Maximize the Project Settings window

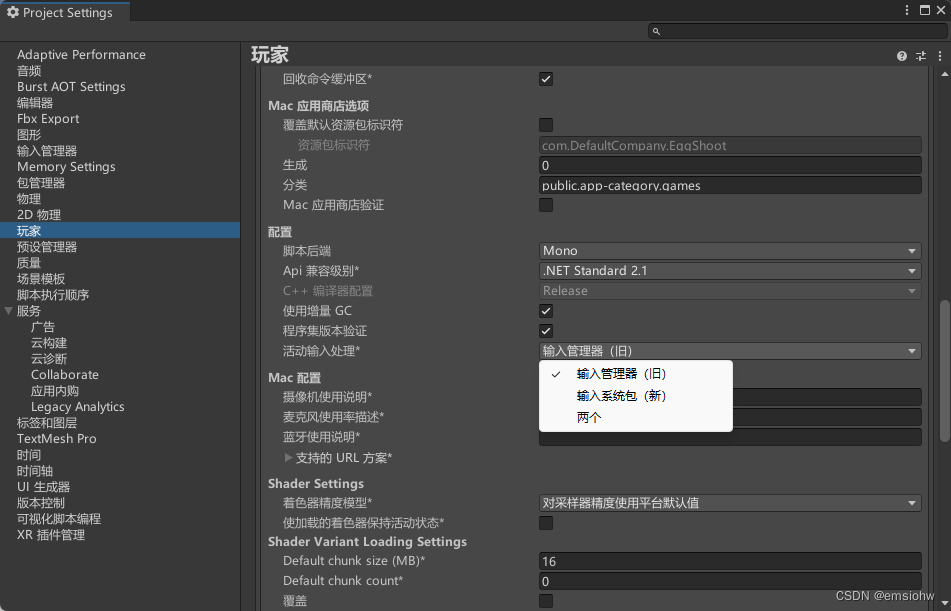(925, 10)
